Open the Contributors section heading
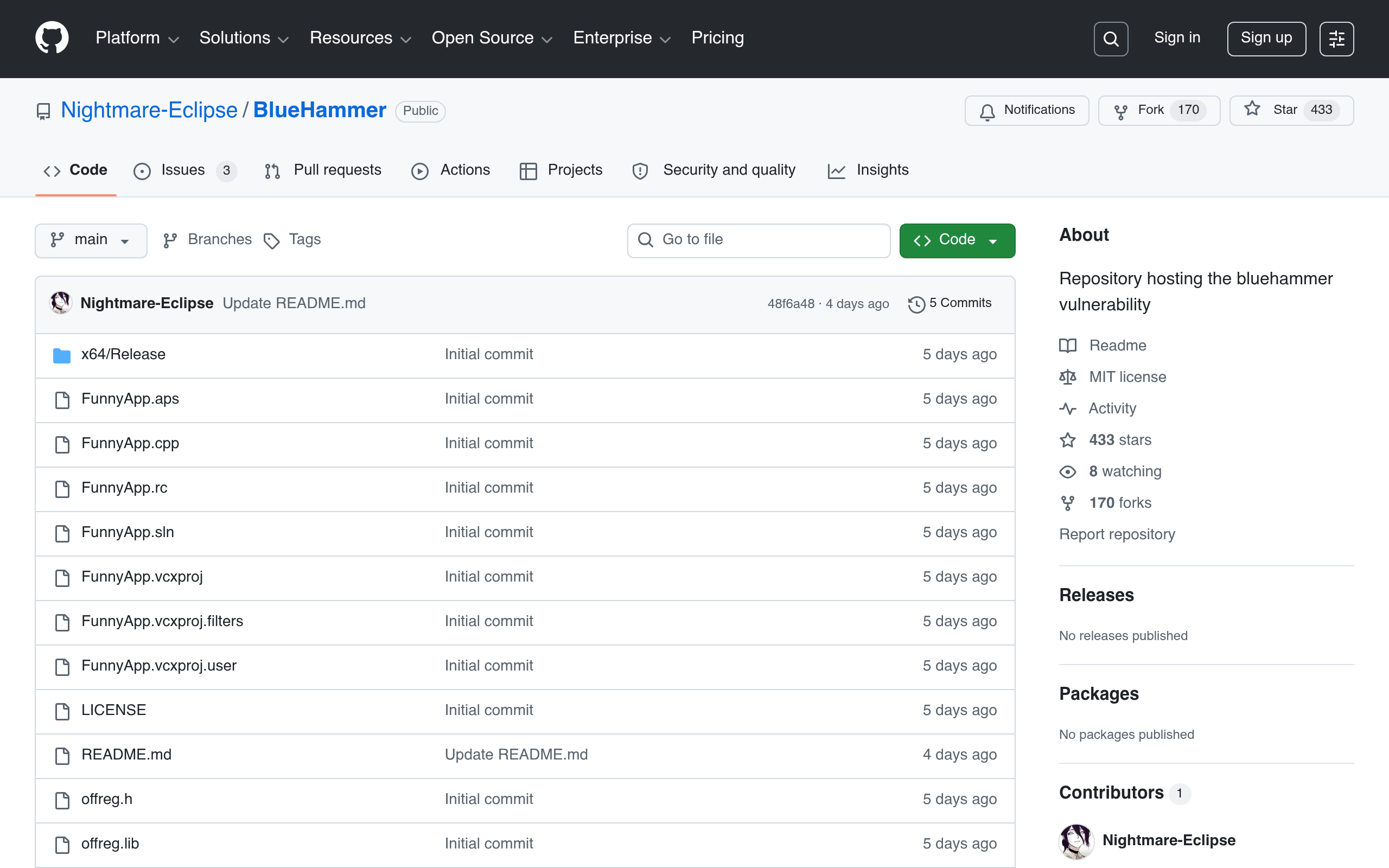 pos(1111,793)
